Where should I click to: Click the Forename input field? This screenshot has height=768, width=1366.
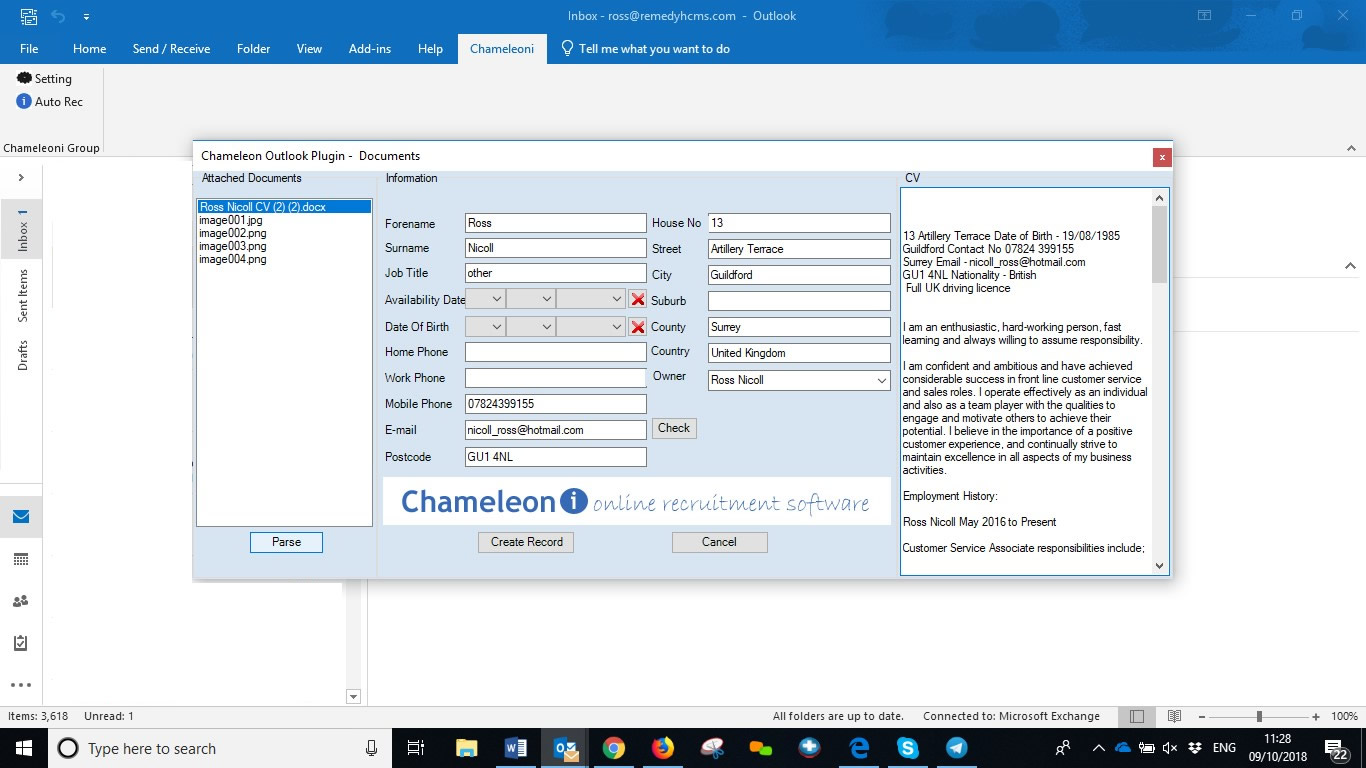(555, 223)
